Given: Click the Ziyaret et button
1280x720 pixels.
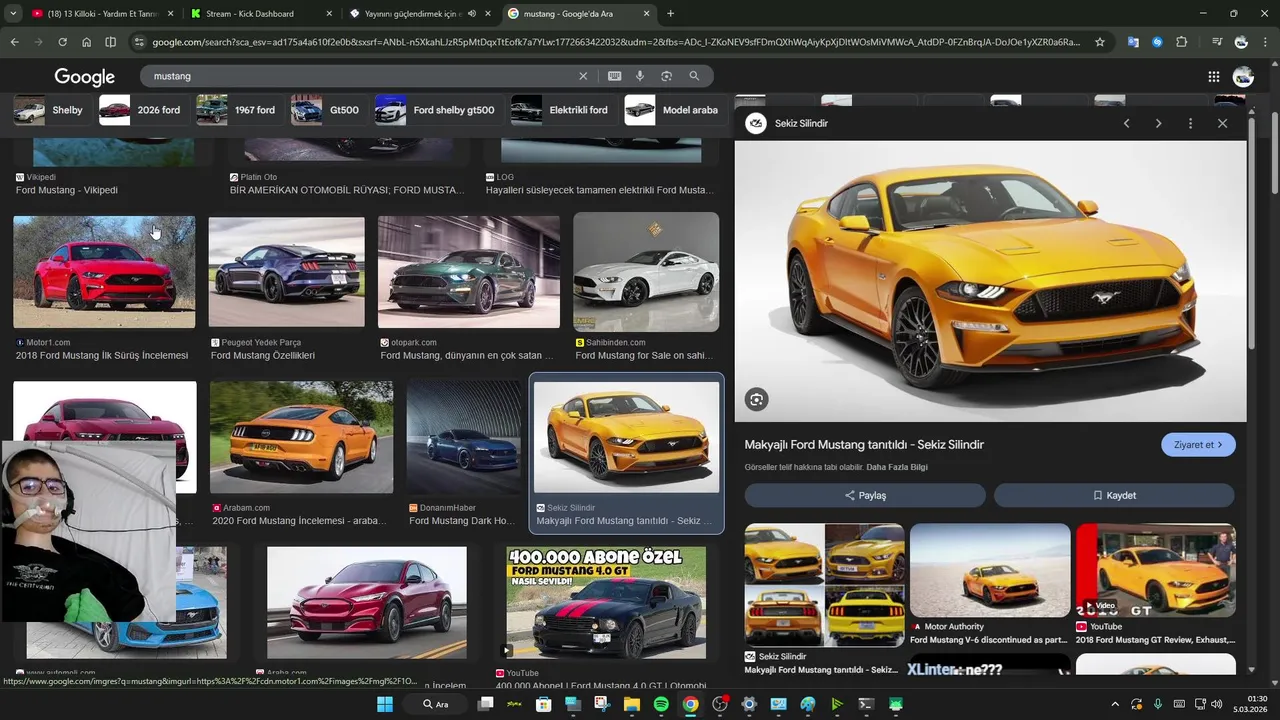Looking at the screenshot, I should (x=1198, y=445).
